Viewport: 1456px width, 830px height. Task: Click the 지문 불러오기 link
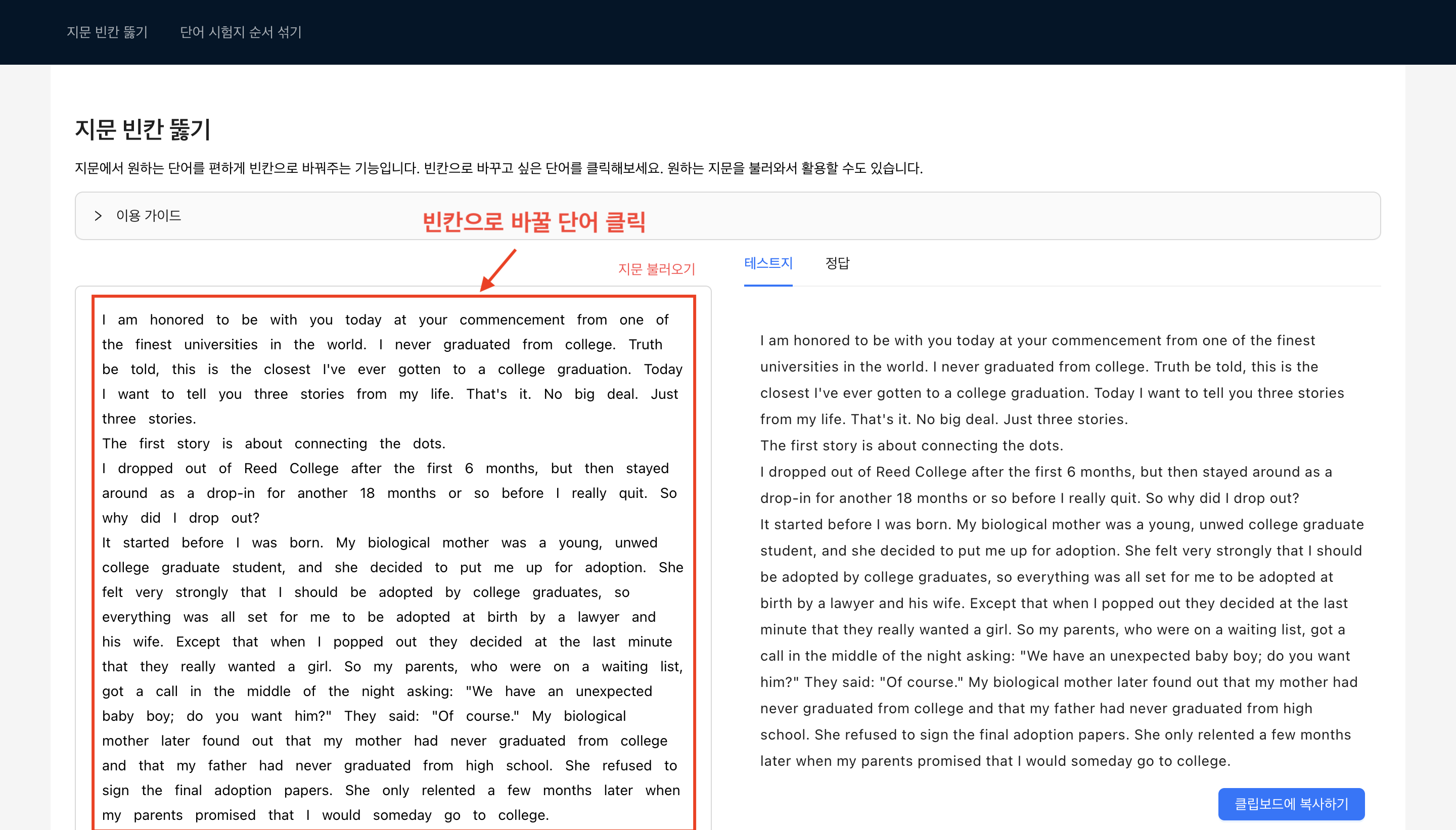[656, 269]
